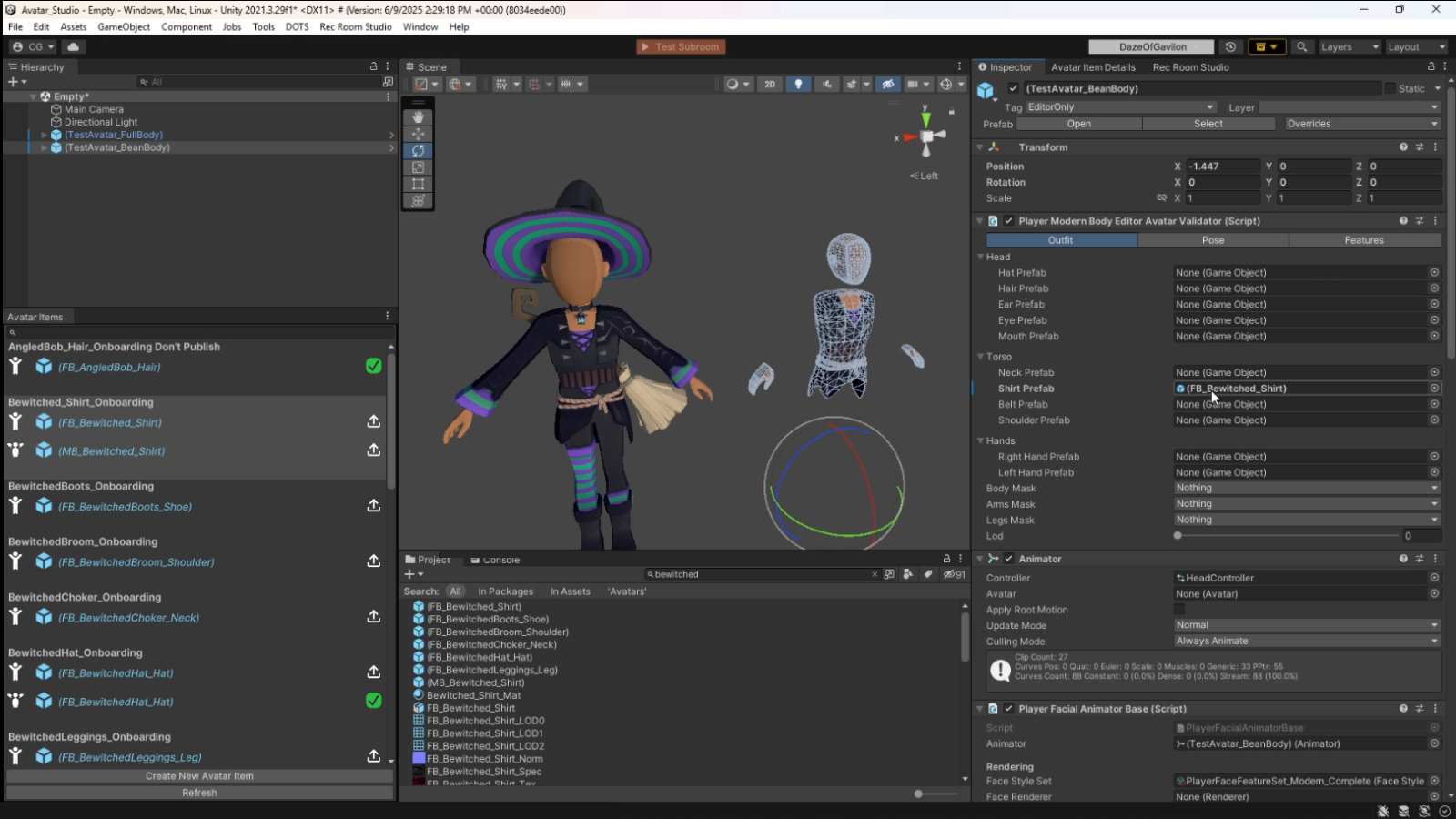Toggle scene visibility (hidden objects) icon
Screen dimensions: 1456x819
(x=888, y=84)
